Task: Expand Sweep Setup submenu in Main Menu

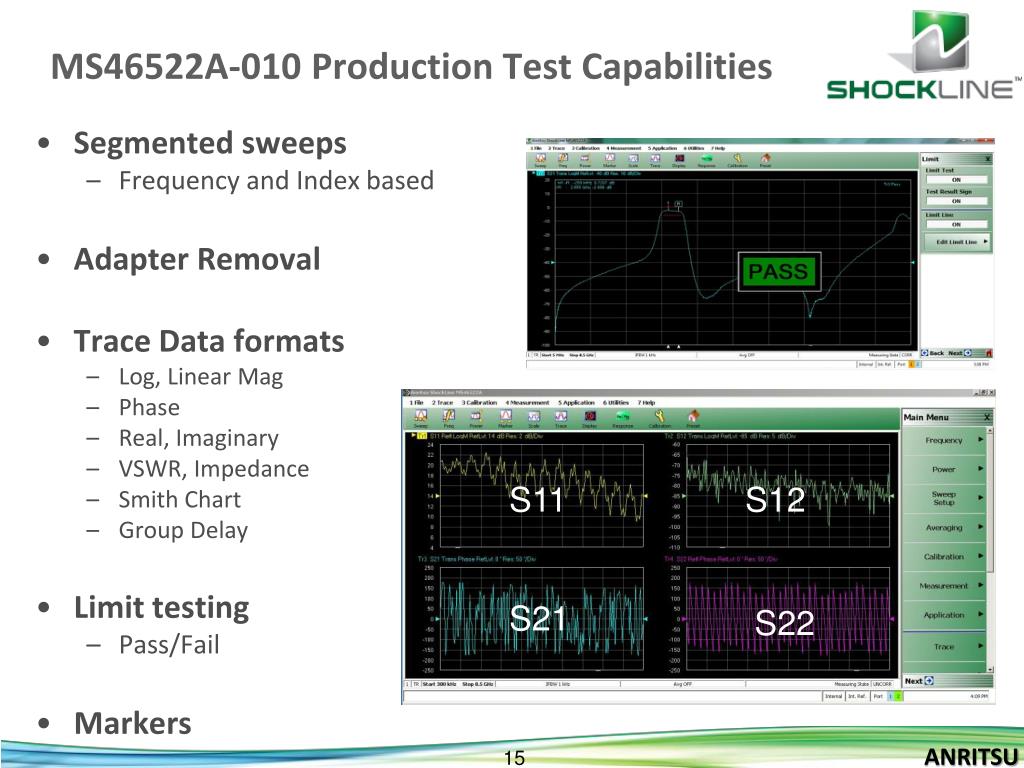Action: (944, 498)
